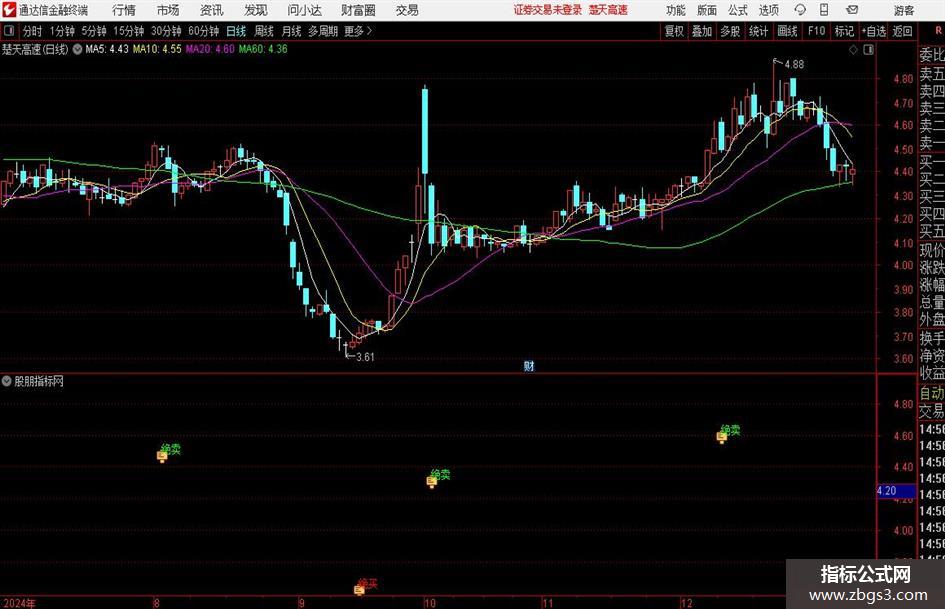Click 证券交易未登录 login notice
The height and width of the screenshot is (609, 945).
548,10
